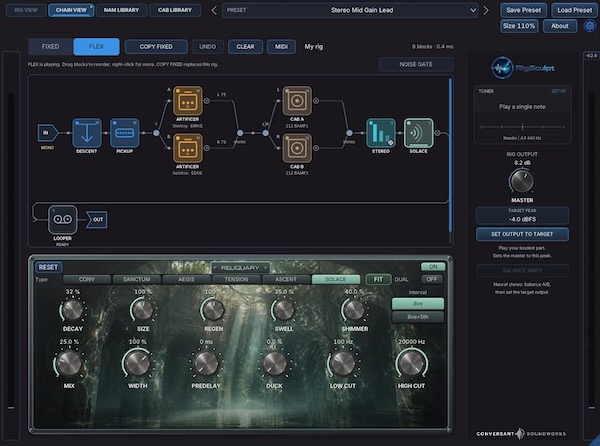600x446 pixels.
Task: Adjust the MASTER output knob
Action: click(521, 181)
